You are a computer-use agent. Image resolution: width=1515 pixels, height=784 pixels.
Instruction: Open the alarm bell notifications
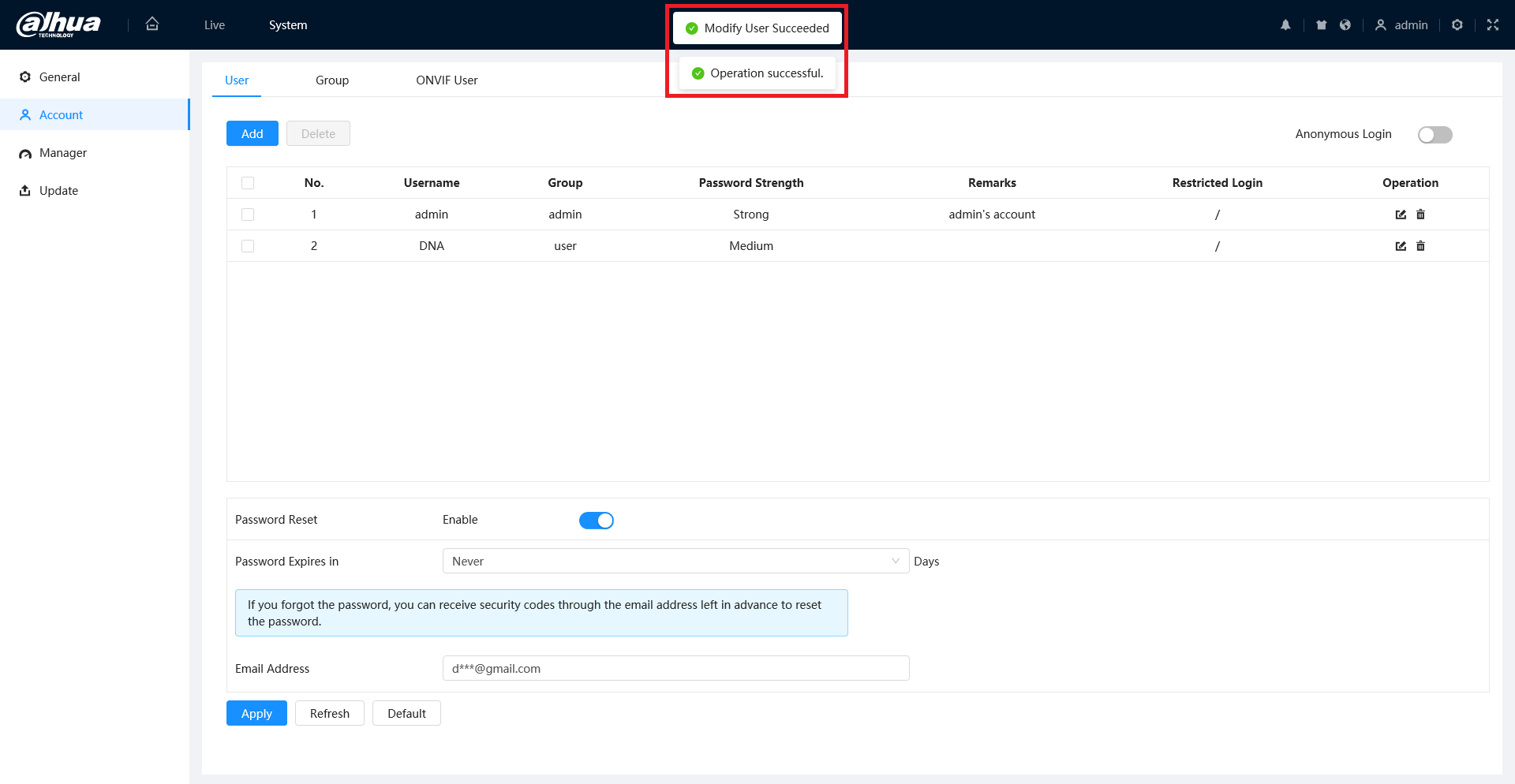[x=1285, y=25]
